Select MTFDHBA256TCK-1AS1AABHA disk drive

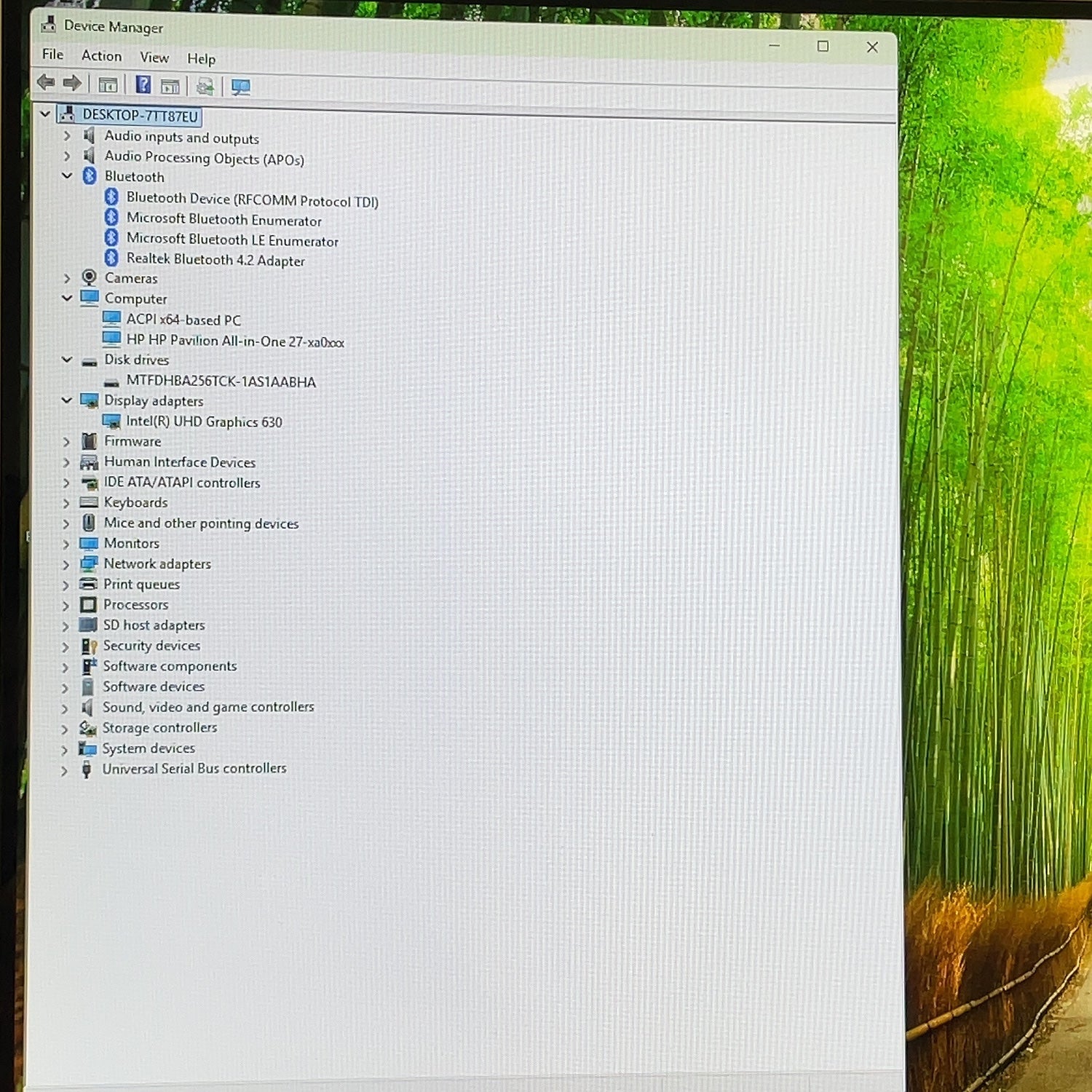[x=221, y=381]
